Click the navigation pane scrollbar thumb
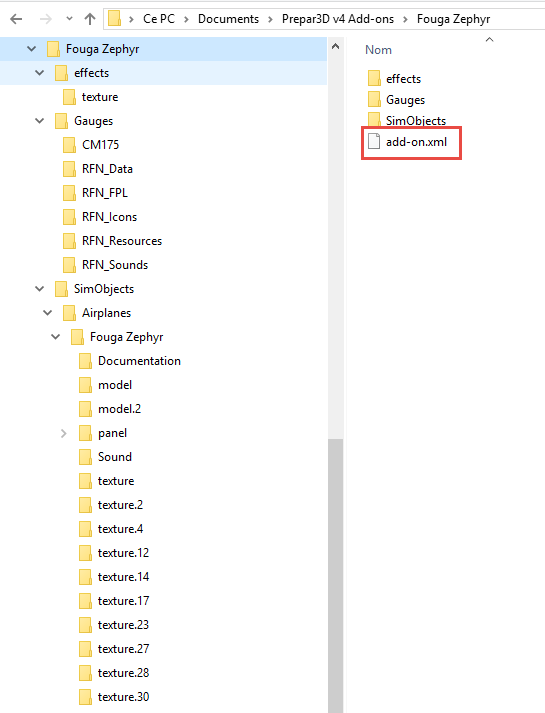 335,576
